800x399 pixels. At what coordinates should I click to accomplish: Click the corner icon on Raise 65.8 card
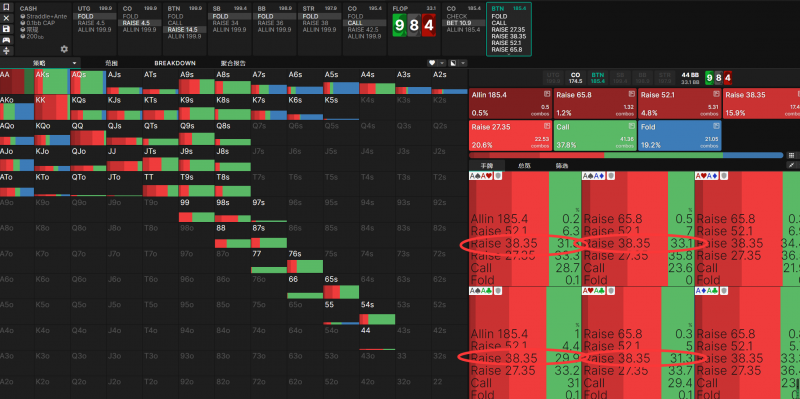631,94
